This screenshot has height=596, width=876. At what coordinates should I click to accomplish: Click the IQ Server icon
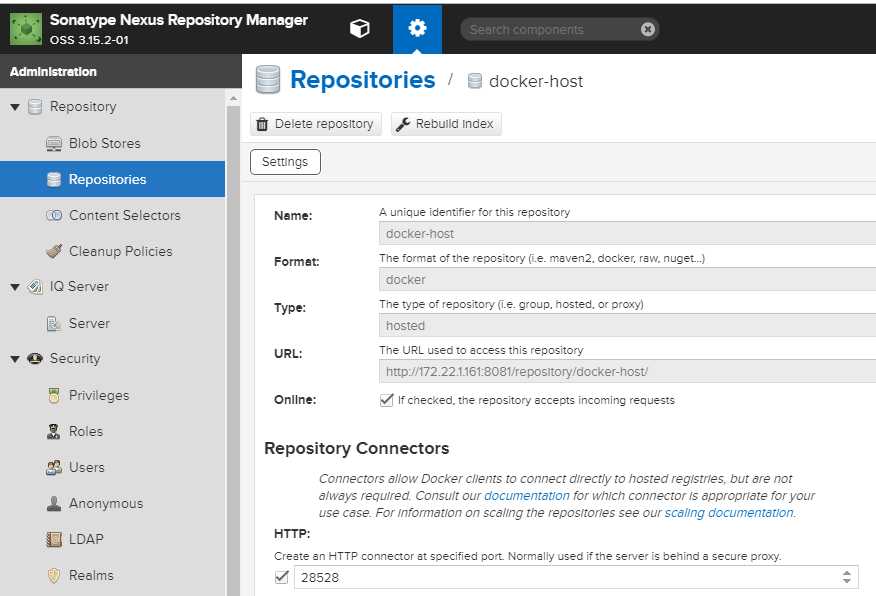click(35, 287)
